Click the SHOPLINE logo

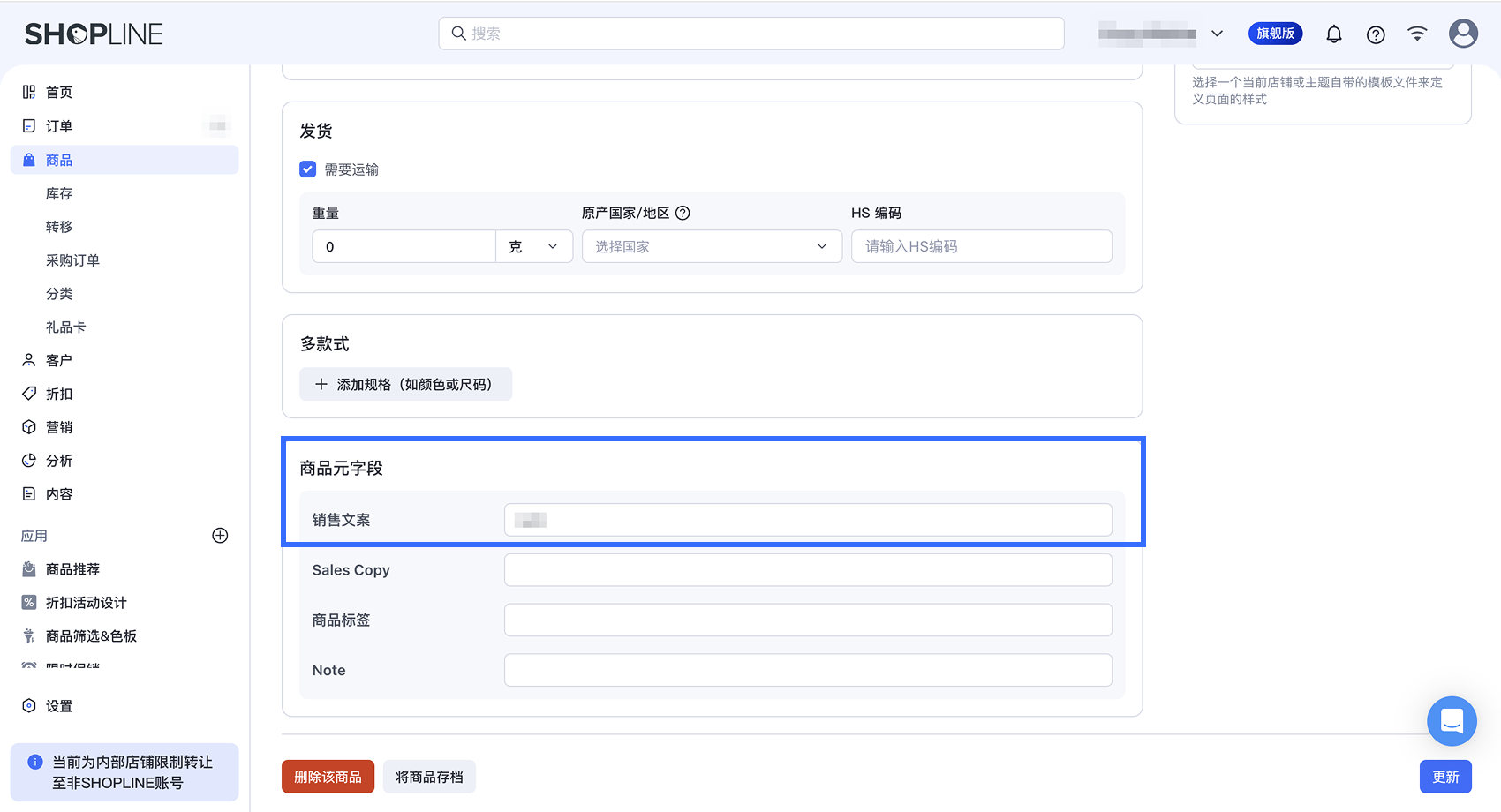coord(94,34)
